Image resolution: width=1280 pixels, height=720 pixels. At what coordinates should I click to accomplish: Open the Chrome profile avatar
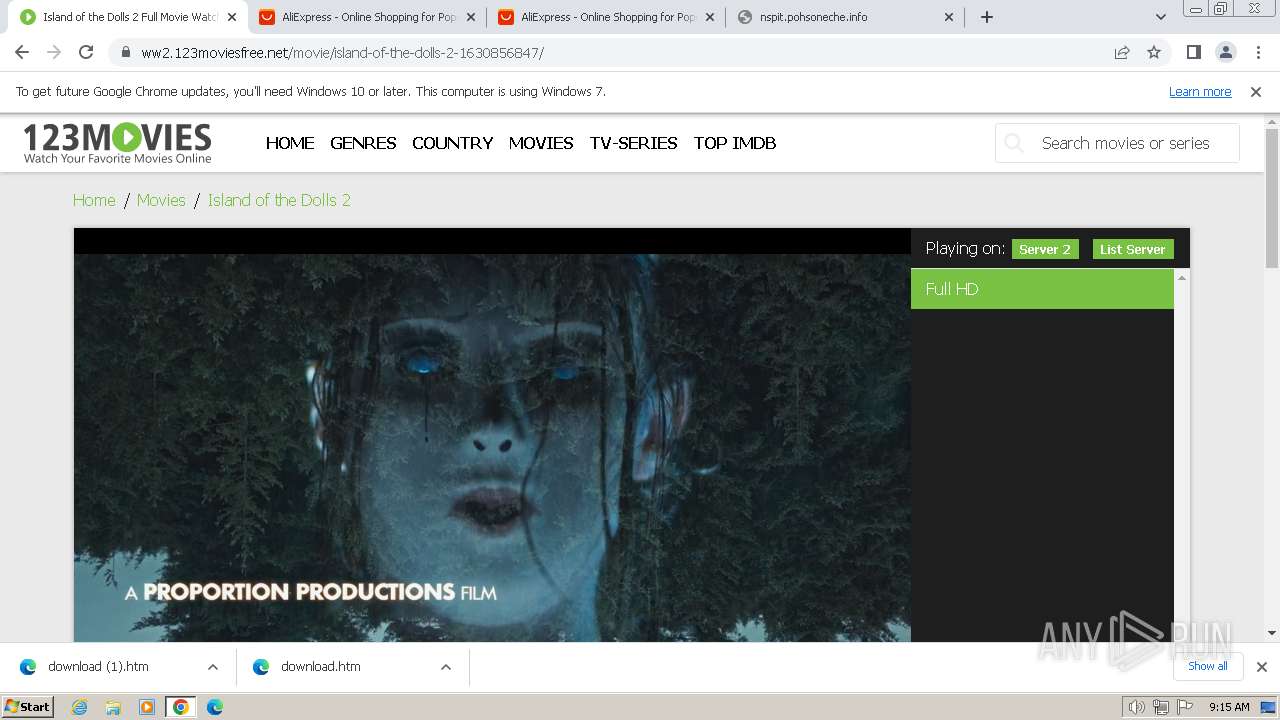pyautogui.click(x=1225, y=52)
